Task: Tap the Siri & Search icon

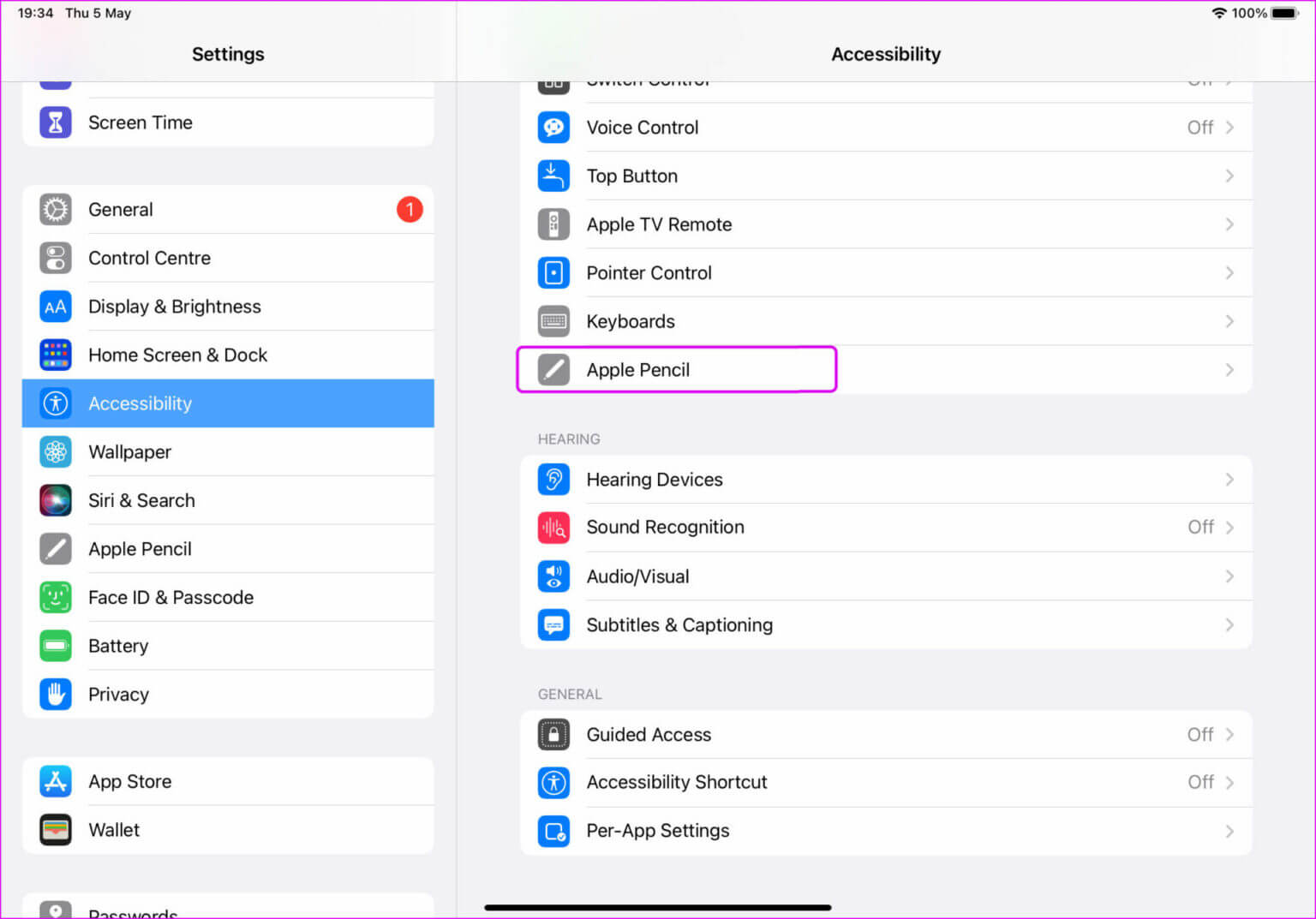Action: pyautogui.click(x=56, y=500)
